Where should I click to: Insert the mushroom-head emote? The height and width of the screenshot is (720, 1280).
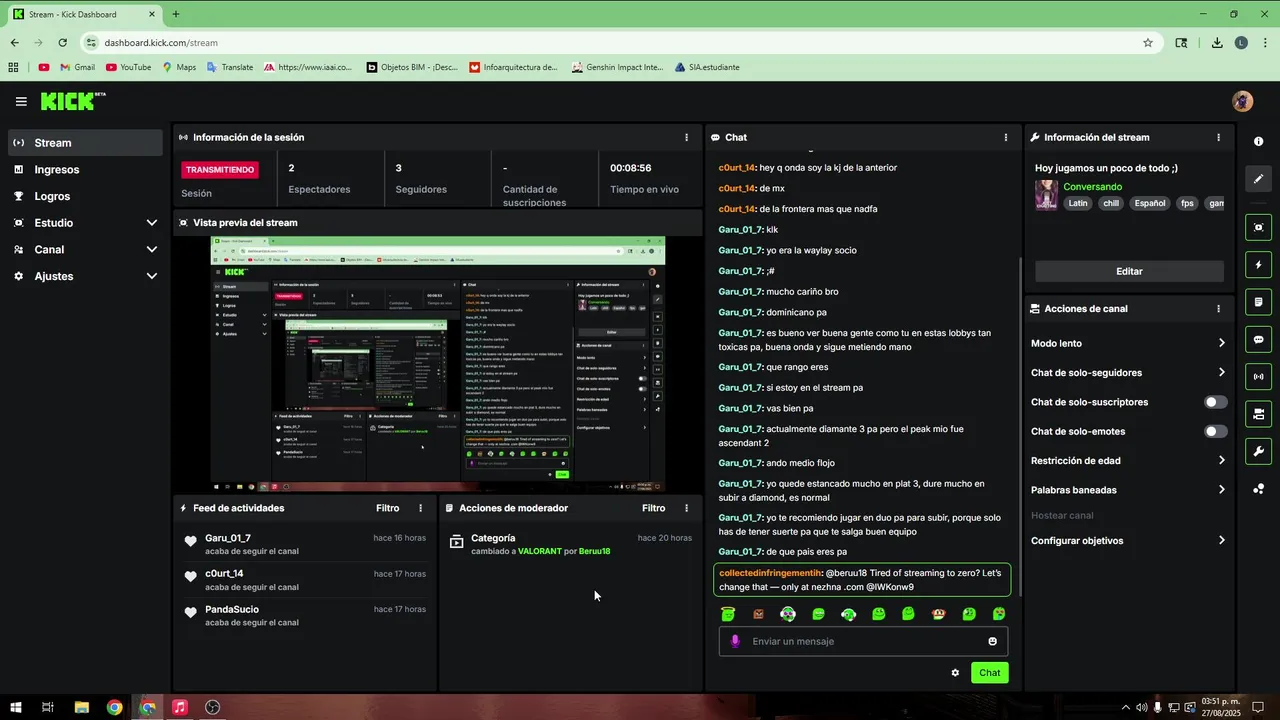pyautogui.click(x=938, y=614)
